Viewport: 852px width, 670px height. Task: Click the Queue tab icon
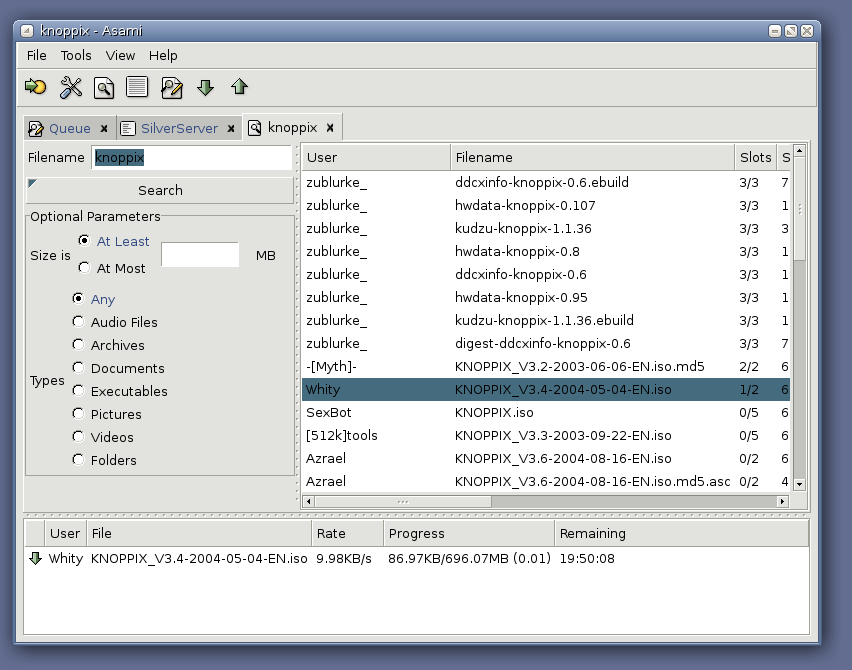(x=36, y=129)
